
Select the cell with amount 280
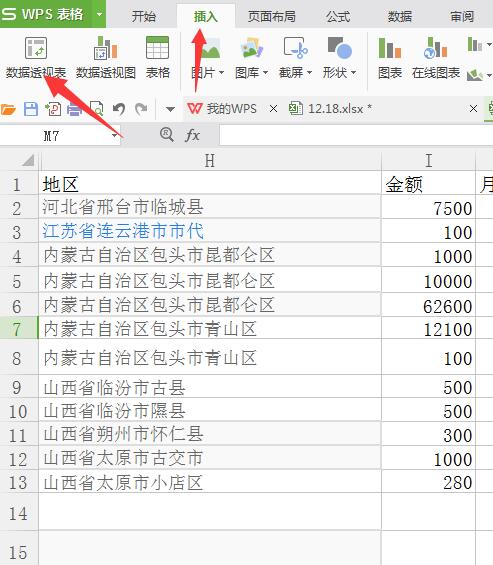click(428, 482)
